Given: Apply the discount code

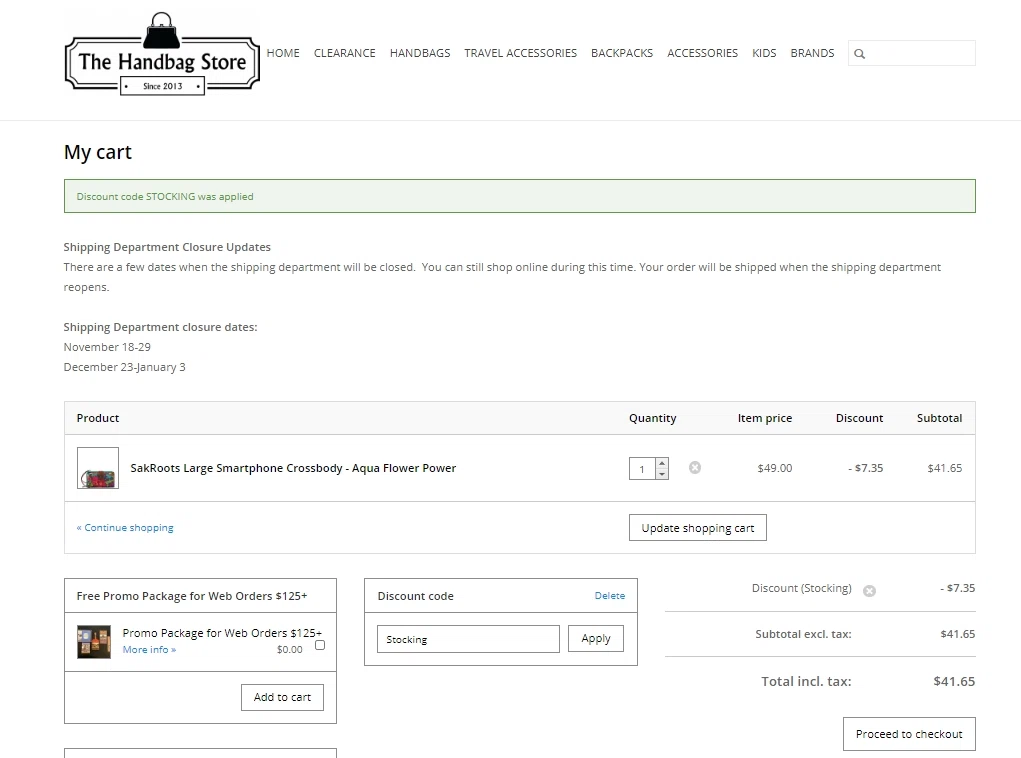Looking at the screenshot, I should (596, 638).
